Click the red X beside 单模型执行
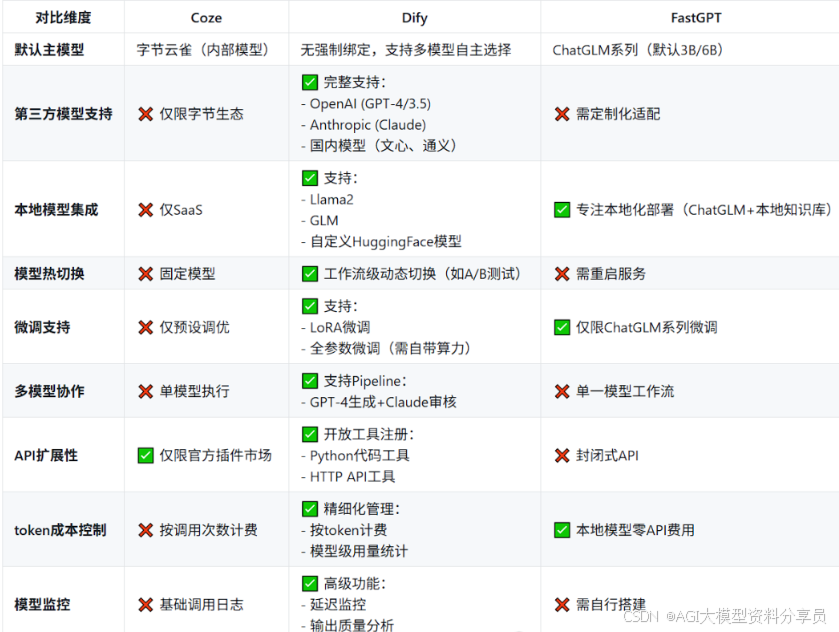Screen dimensions: 839x632 (x=146, y=391)
